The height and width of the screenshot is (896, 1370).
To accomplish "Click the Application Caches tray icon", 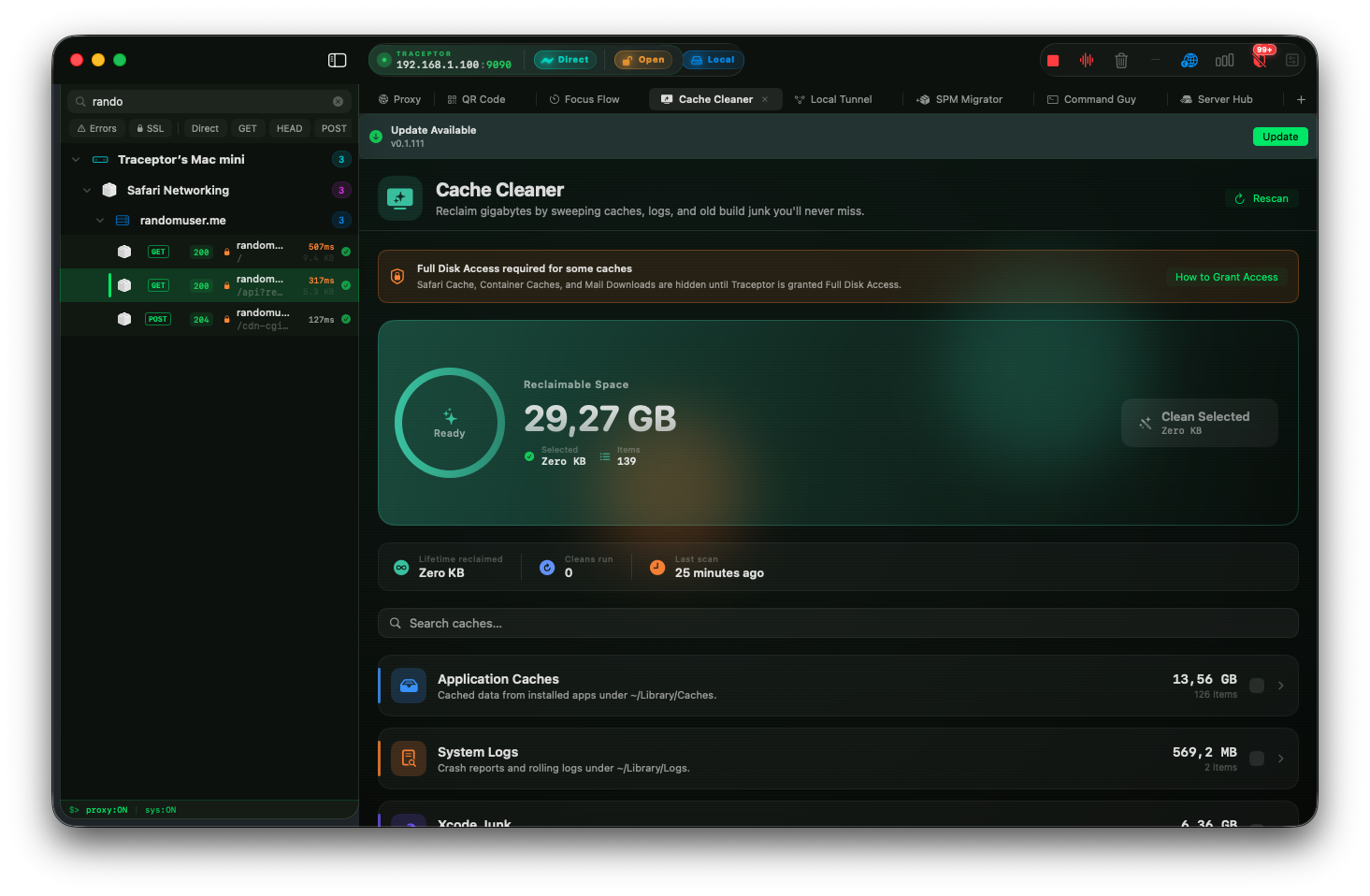I will [409, 686].
